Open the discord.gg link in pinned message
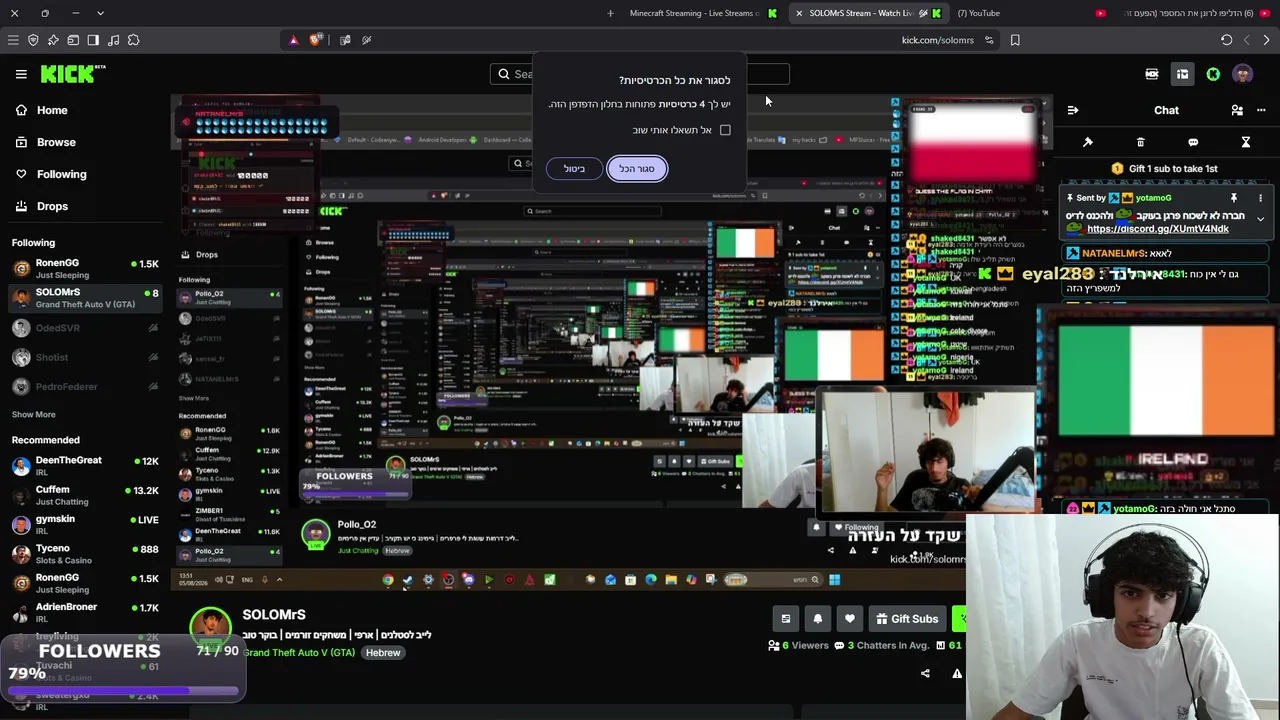Image resolution: width=1280 pixels, height=720 pixels. point(1158,229)
